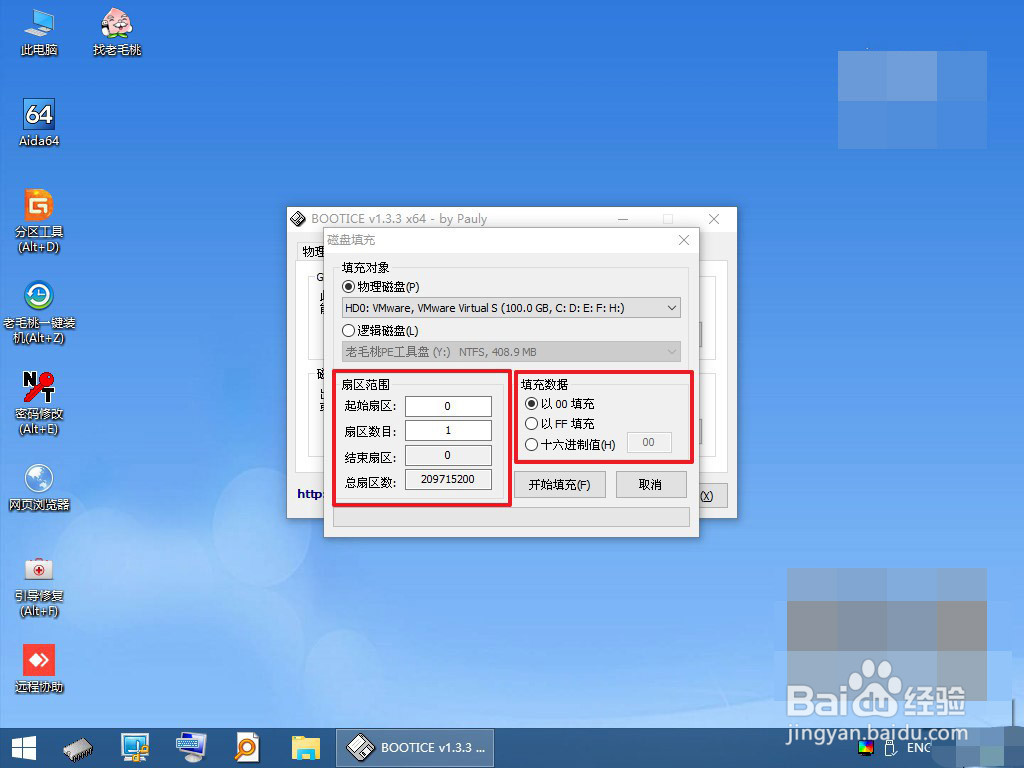
Task: Open the on-screen keyboard taskbar icon
Action: (191, 748)
